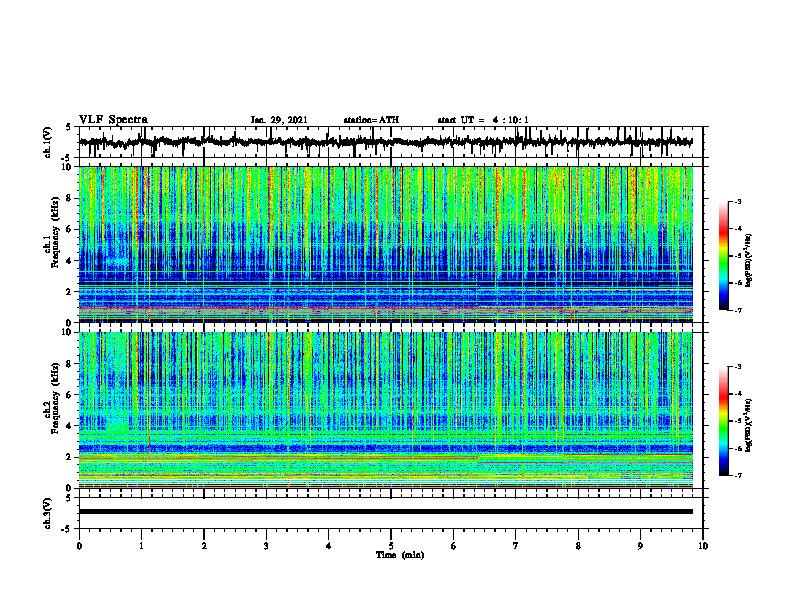Click the "-7" label below the ch.2 colorbar

tap(738, 475)
